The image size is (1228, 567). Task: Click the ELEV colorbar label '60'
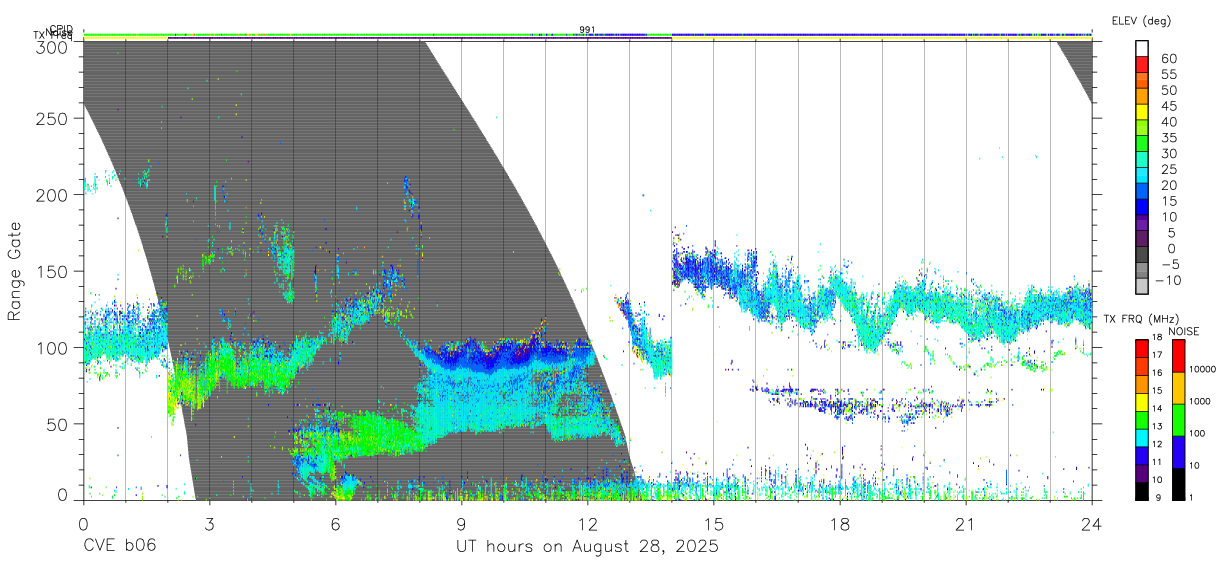[1168, 59]
